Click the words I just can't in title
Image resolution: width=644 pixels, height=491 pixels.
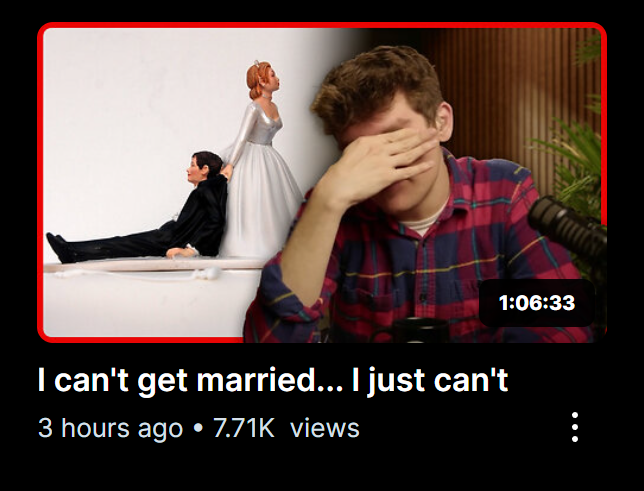click(x=430, y=381)
